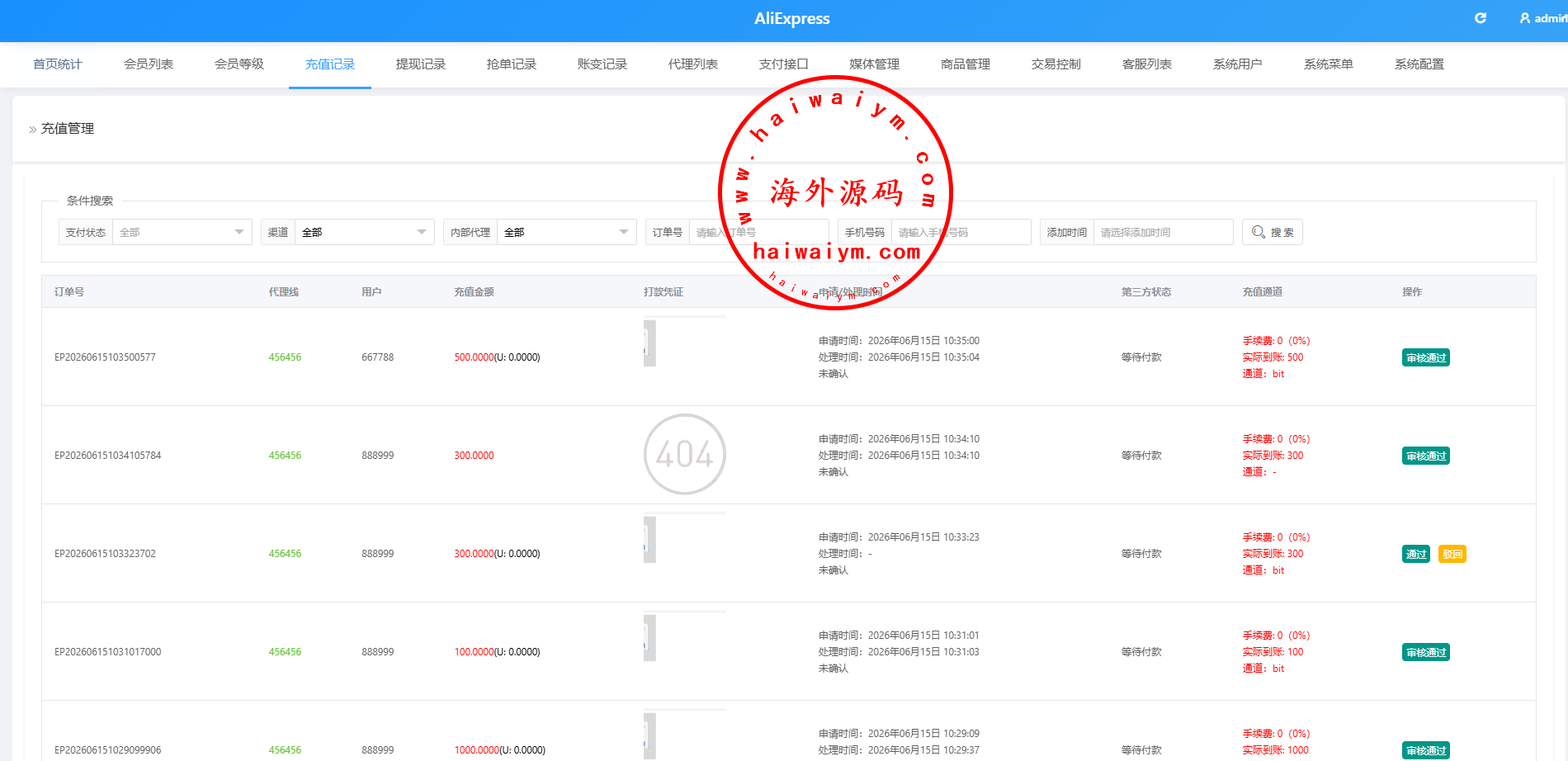Open the 支付接口 tab
1568x761 pixels.
[784, 64]
